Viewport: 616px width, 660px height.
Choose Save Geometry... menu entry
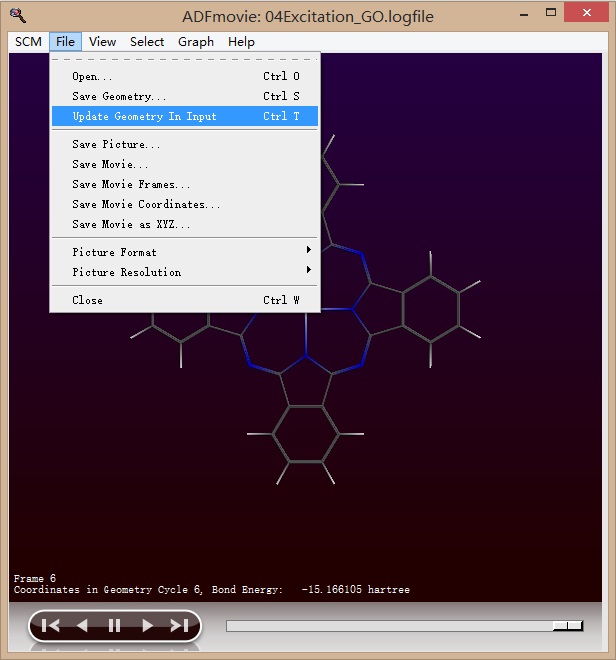click(184, 96)
